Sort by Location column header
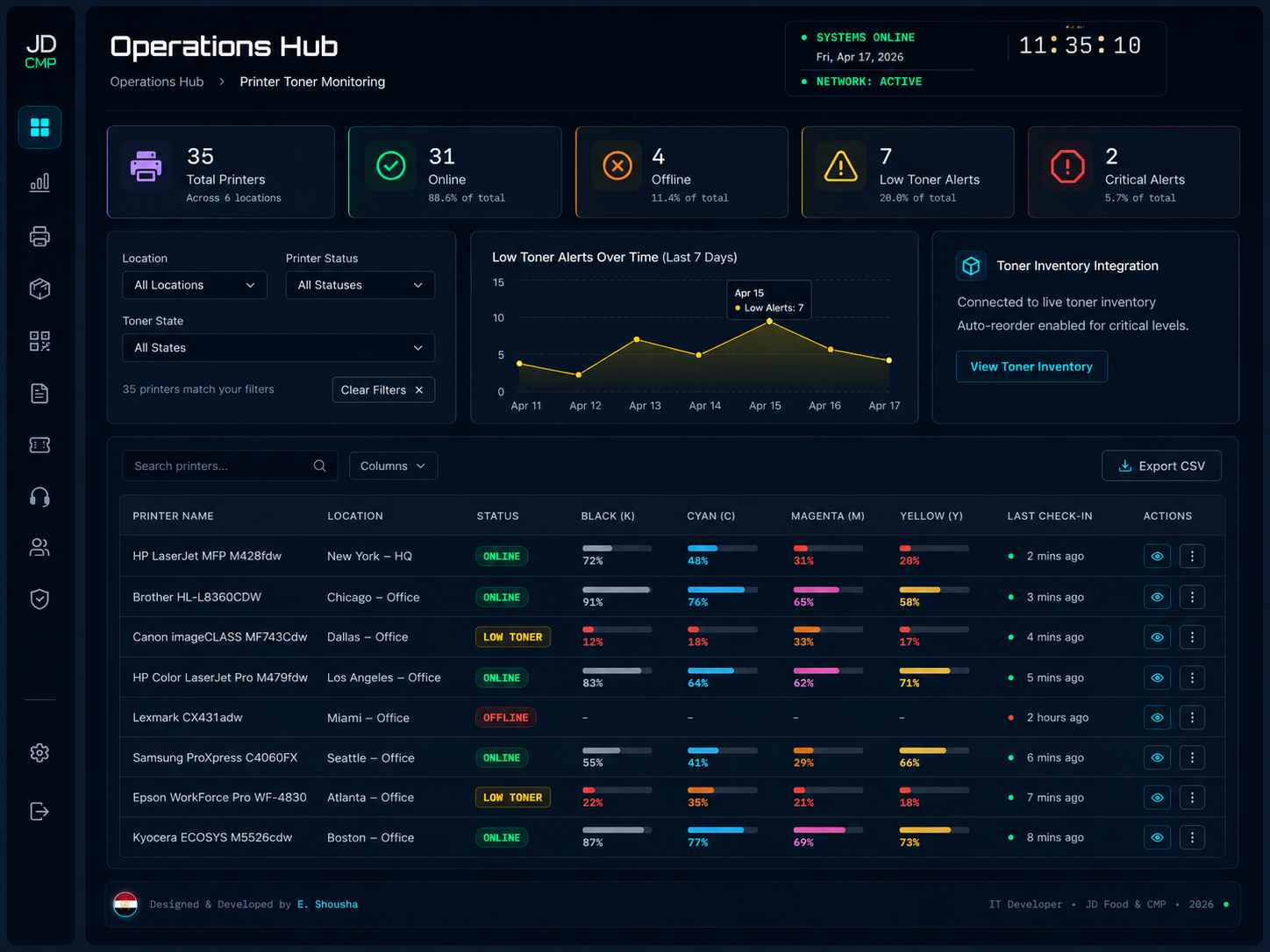This screenshot has height=952, width=1270. tap(355, 516)
